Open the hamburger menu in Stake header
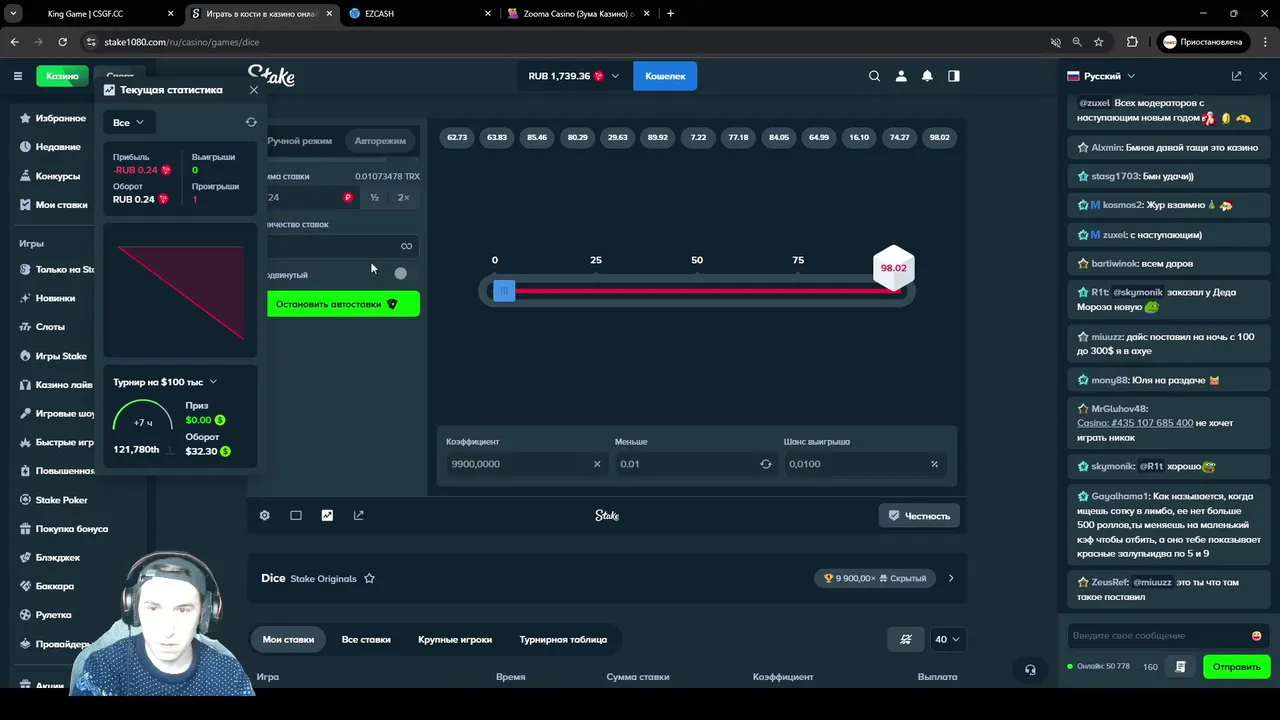The height and width of the screenshot is (720, 1280). coord(17,76)
